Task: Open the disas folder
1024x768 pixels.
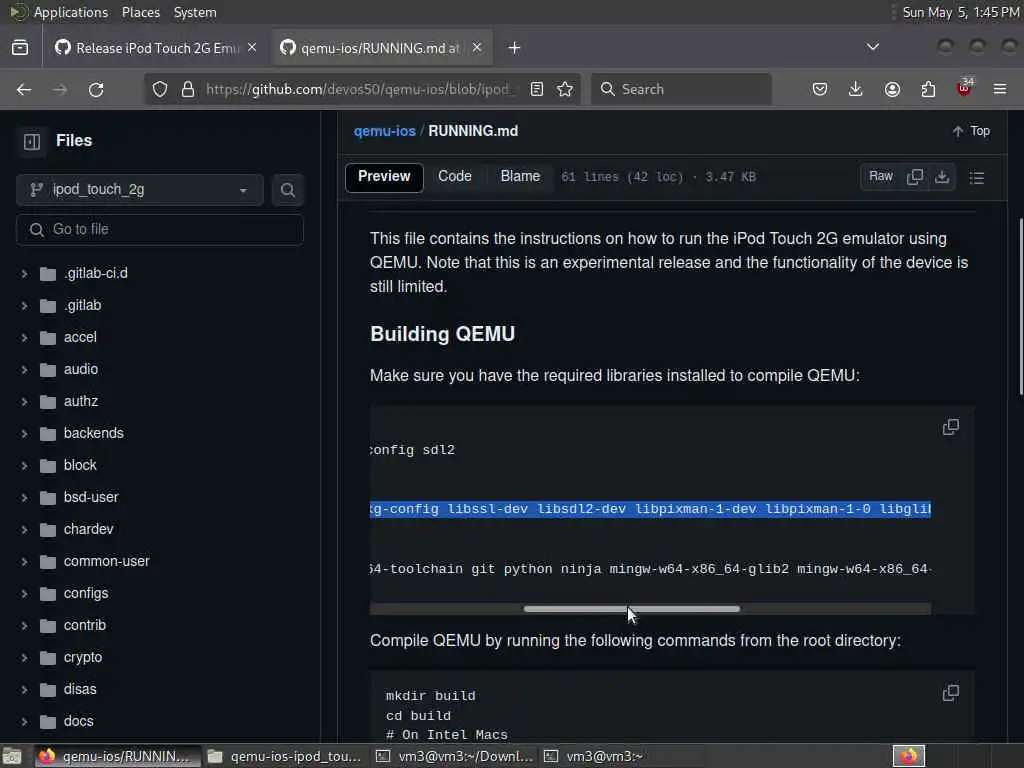Action: [x=80, y=689]
